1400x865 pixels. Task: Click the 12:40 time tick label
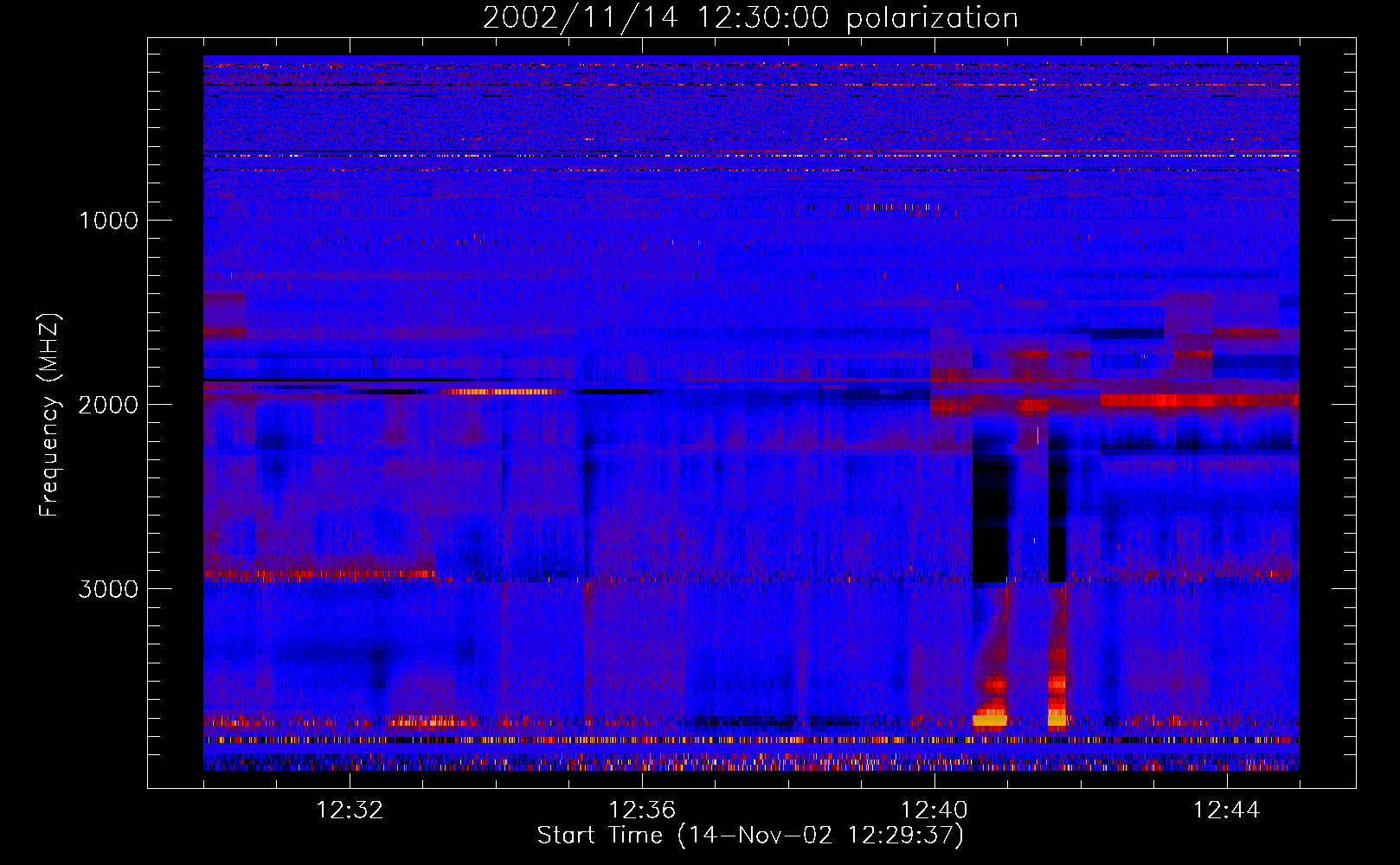934,811
